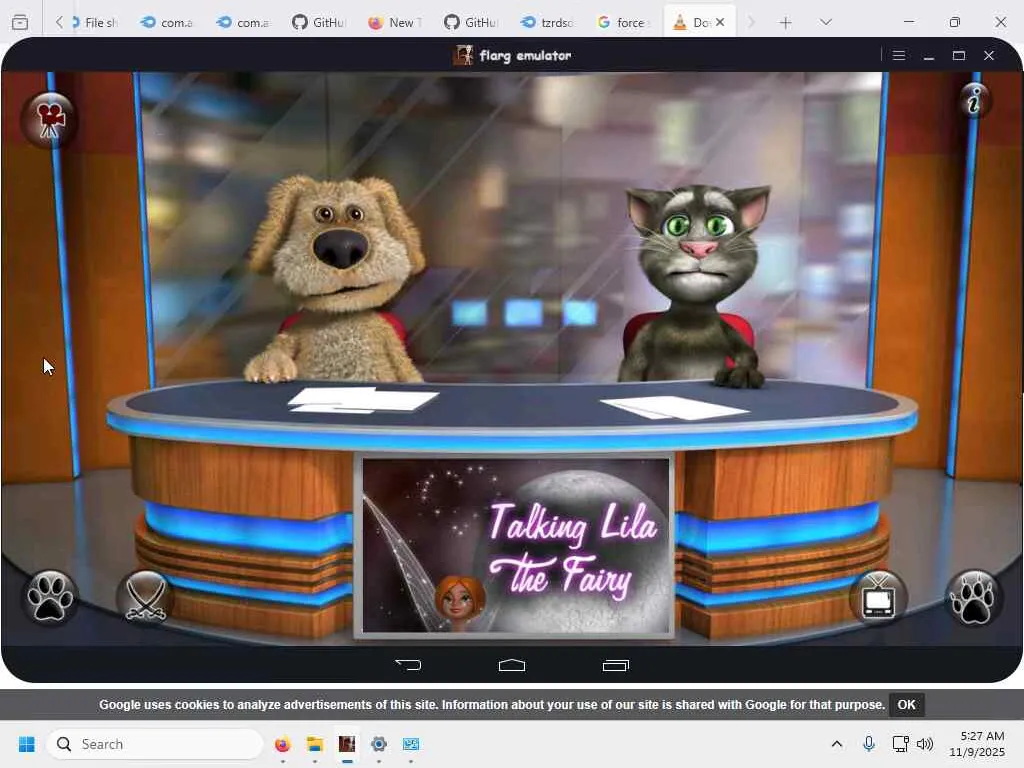The width and height of the screenshot is (1024, 768).
Task: Open the volume speaker tray icon
Action: tap(925, 744)
